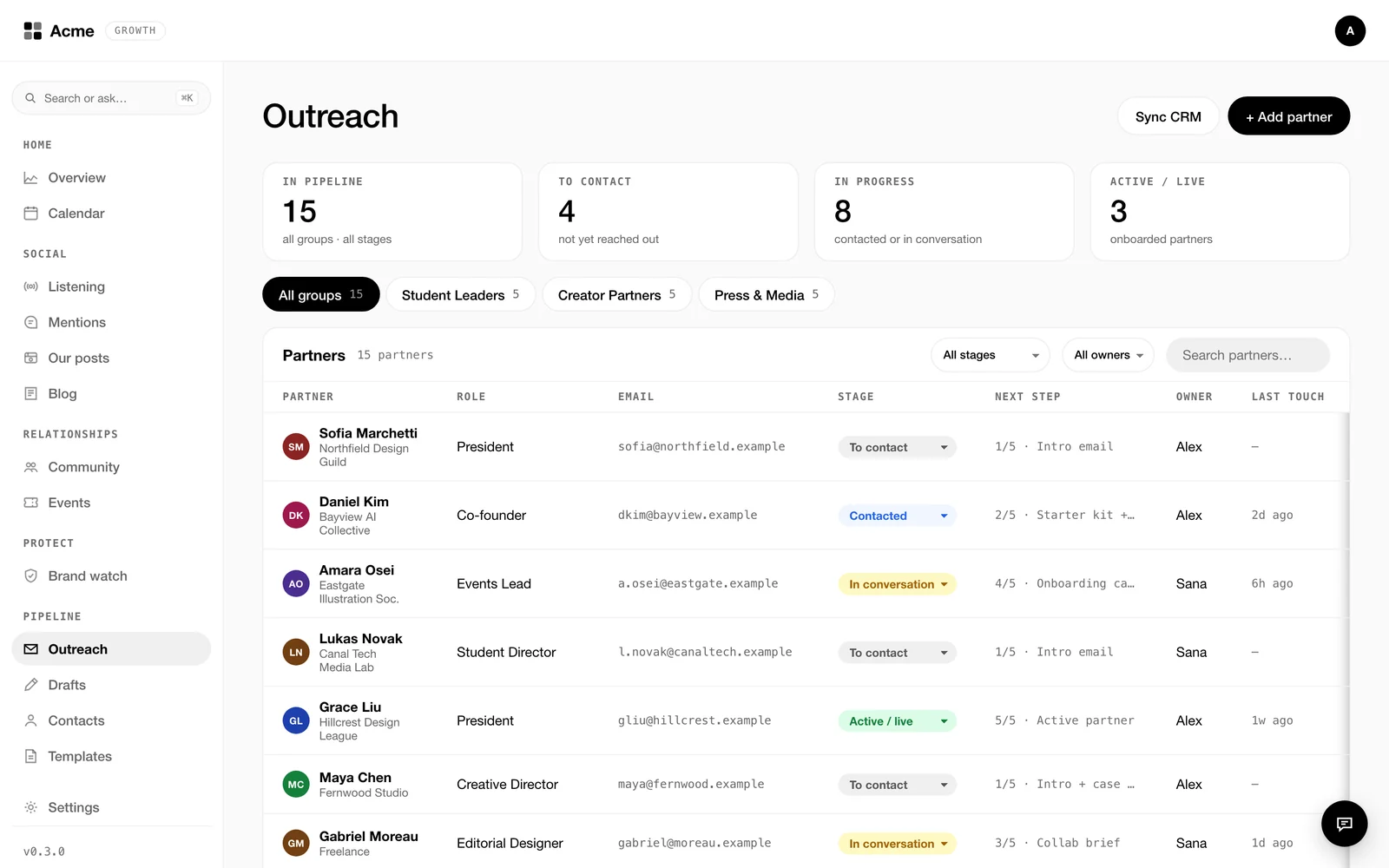Open the chat support widget
The height and width of the screenshot is (868, 1389).
tap(1344, 824)
